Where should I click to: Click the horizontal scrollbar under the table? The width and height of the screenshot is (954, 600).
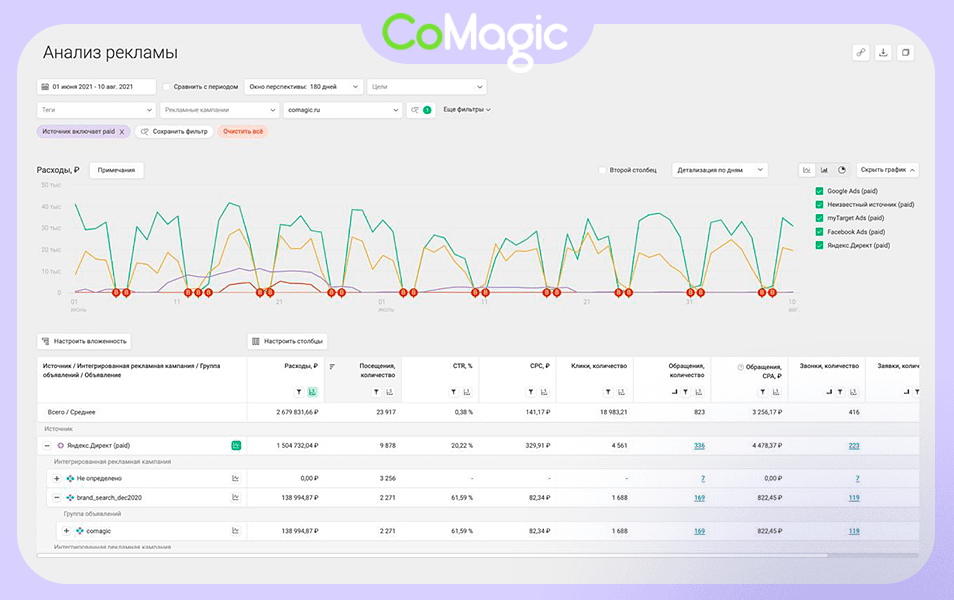(x=433, y=555)
